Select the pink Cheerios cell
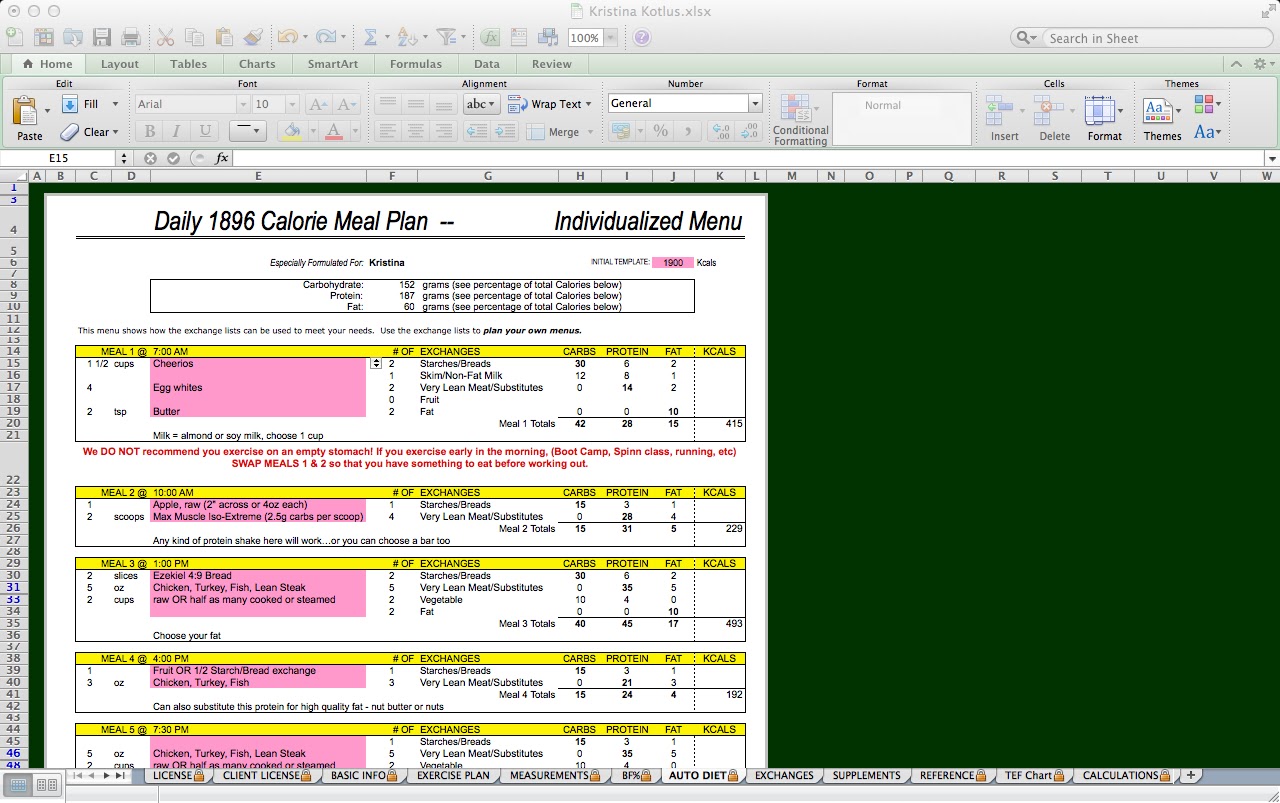The height and width of the screenshot is (803, 1280). tap(259, 364)
